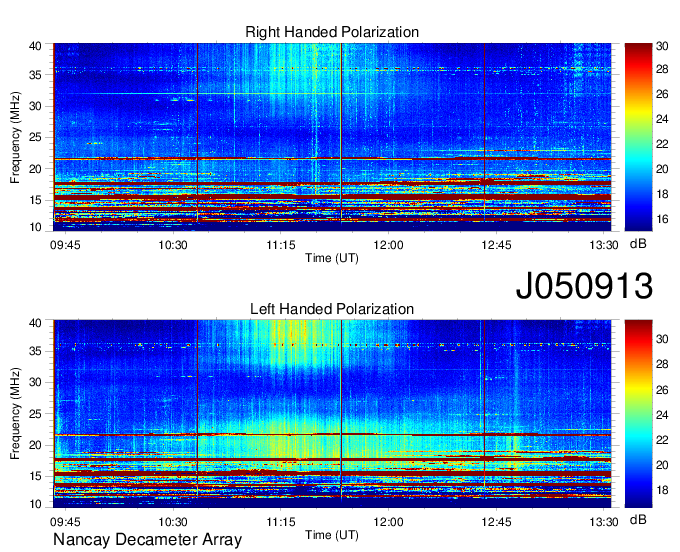Click the bottom plot's color scale bar
Screen dimensions: 680x552
(638, 414)
